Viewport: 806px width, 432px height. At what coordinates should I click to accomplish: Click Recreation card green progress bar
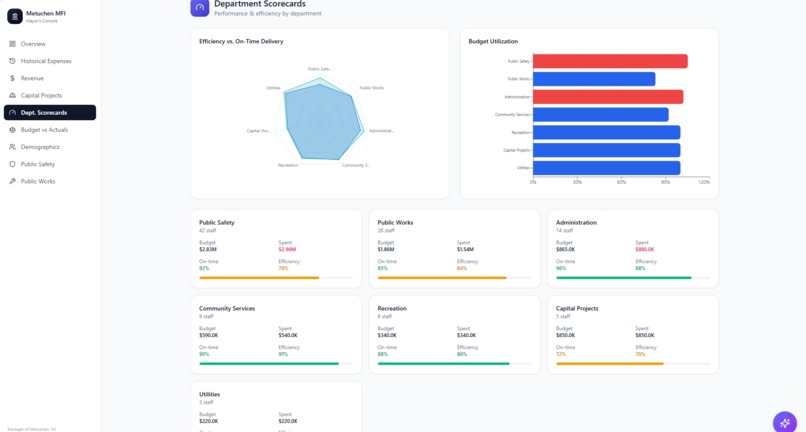click(454, 364)
